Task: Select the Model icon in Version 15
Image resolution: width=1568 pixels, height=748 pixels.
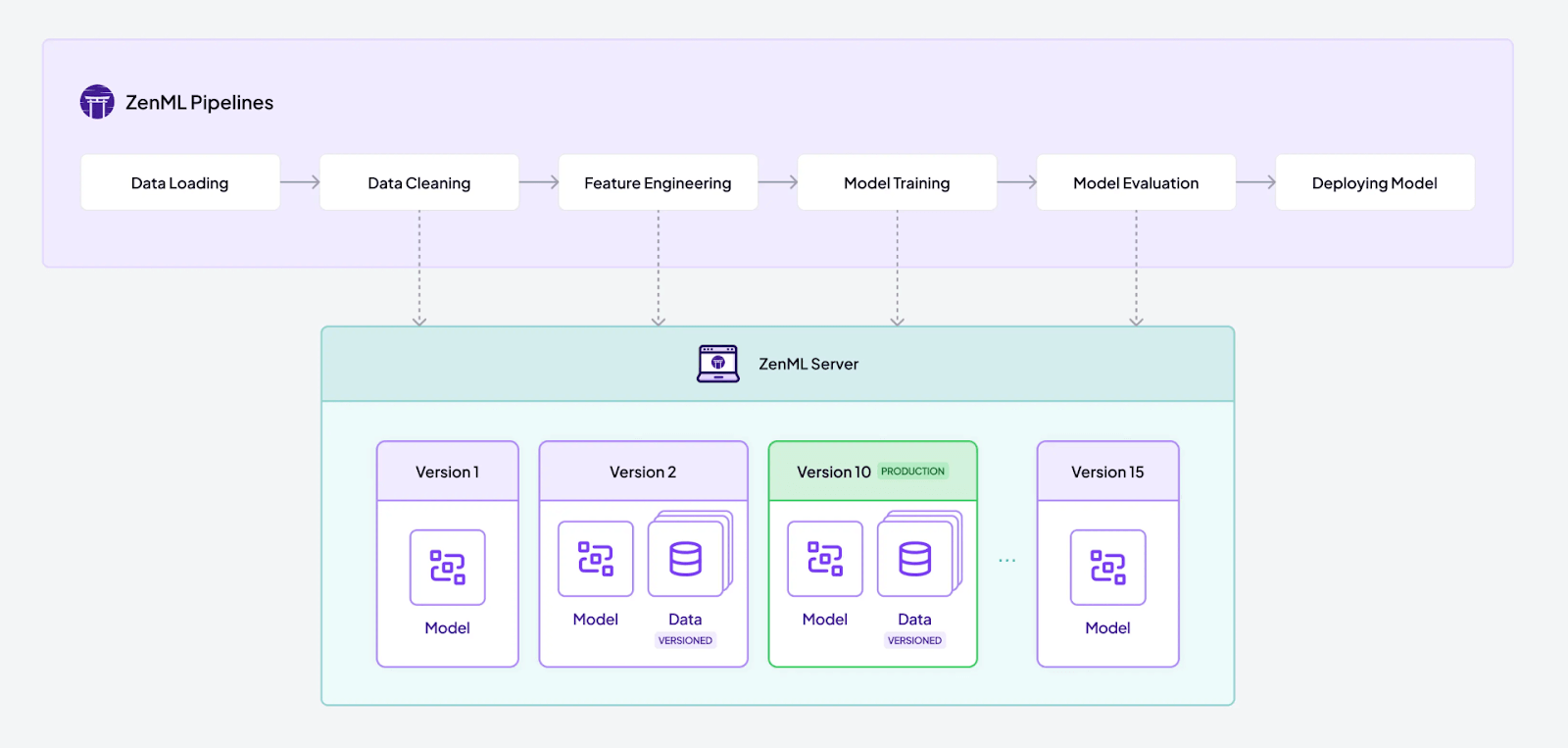Action: tap(1108, 568)
